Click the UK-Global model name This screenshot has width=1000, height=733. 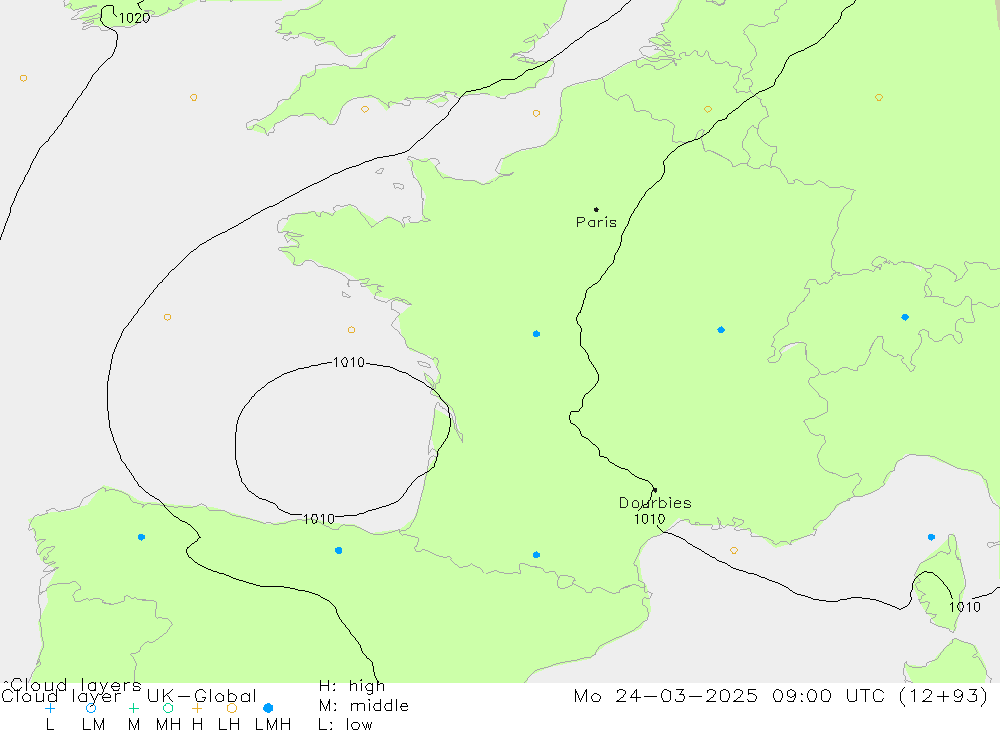[202, 696]
